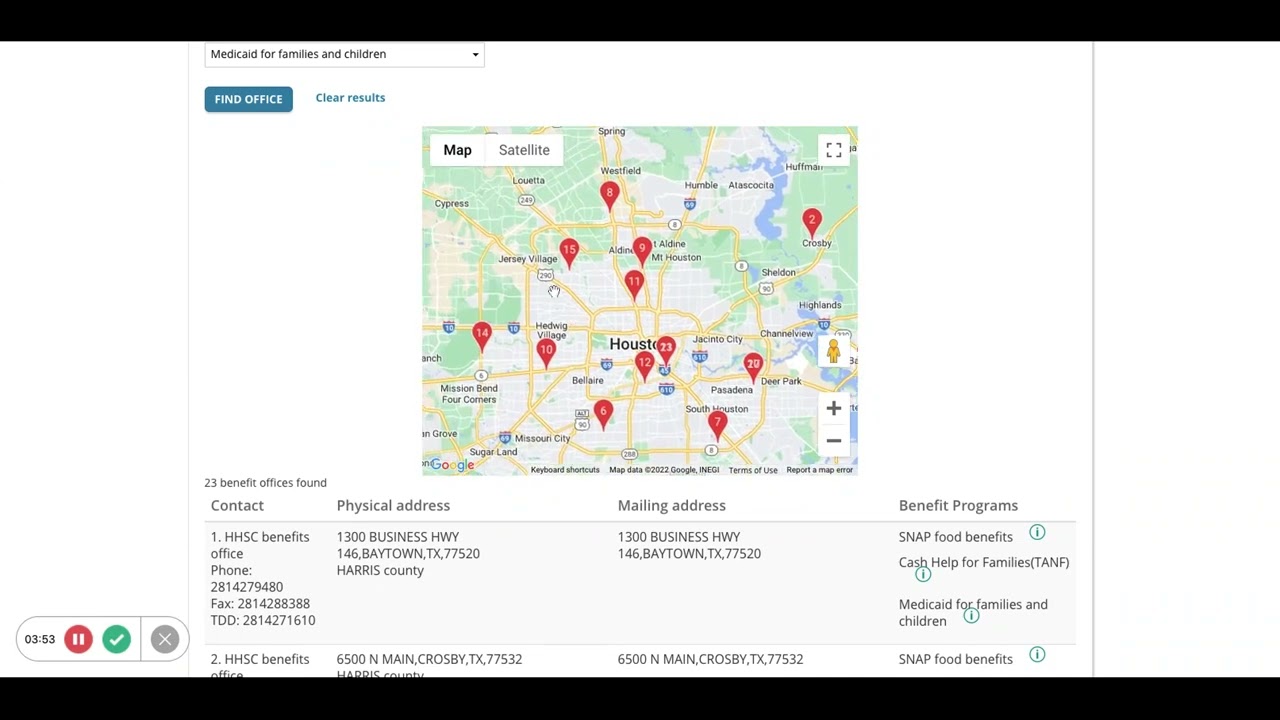Click the Clear results link
The height and width of the screenshot is (720, 1280).
coord(350,98)
